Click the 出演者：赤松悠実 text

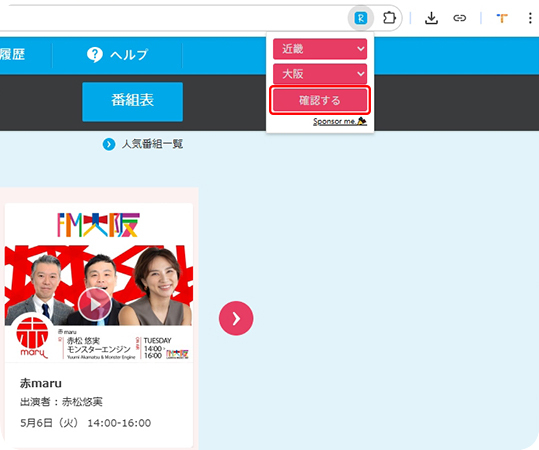(61, 402)
